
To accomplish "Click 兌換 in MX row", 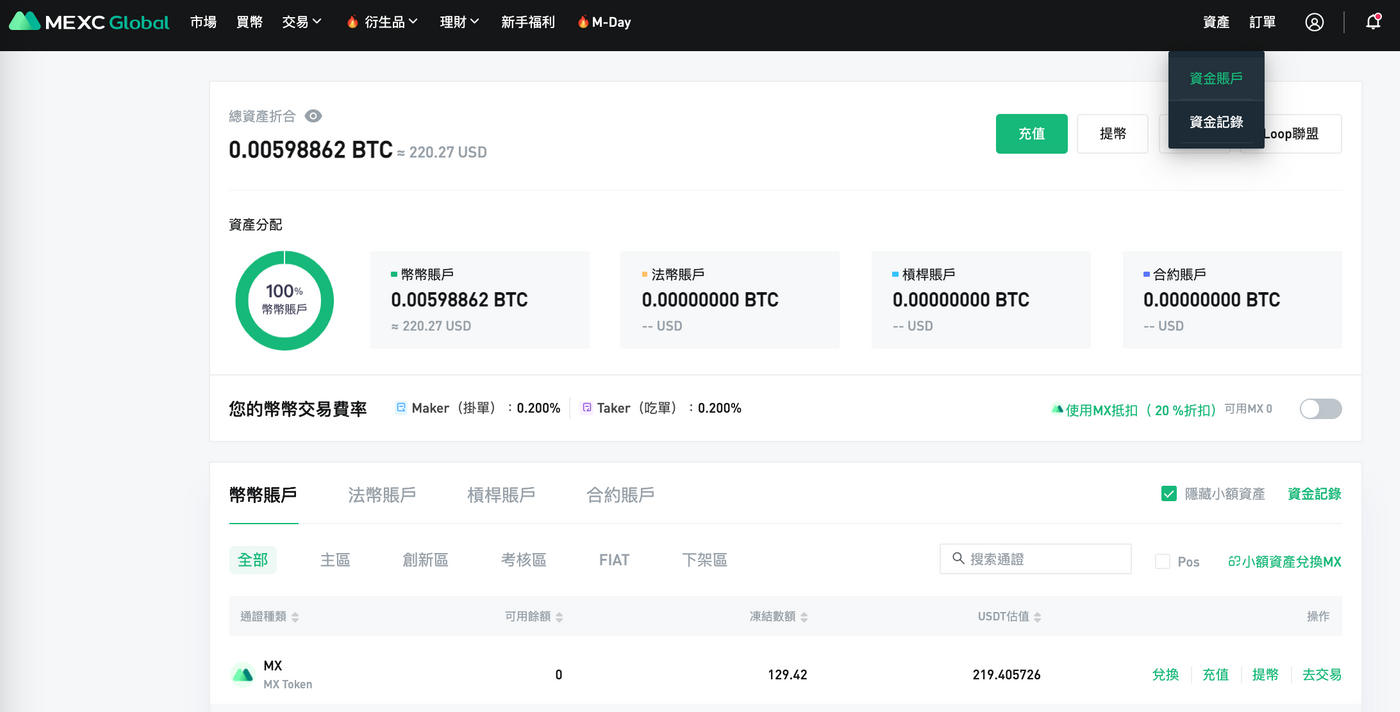I will tap(1166, 675).
